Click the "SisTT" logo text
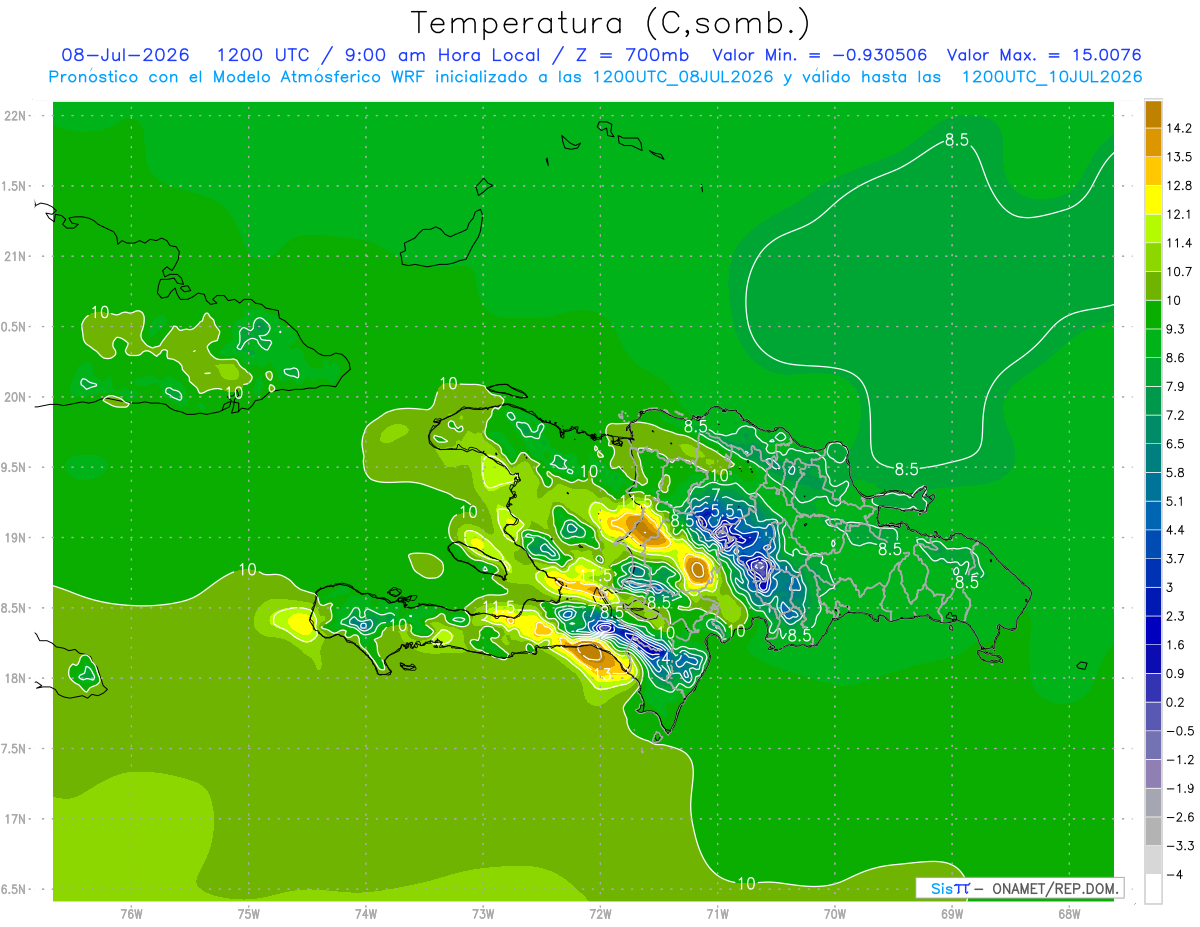Viewport: 1200px width, 927px height. pos(949,888)
